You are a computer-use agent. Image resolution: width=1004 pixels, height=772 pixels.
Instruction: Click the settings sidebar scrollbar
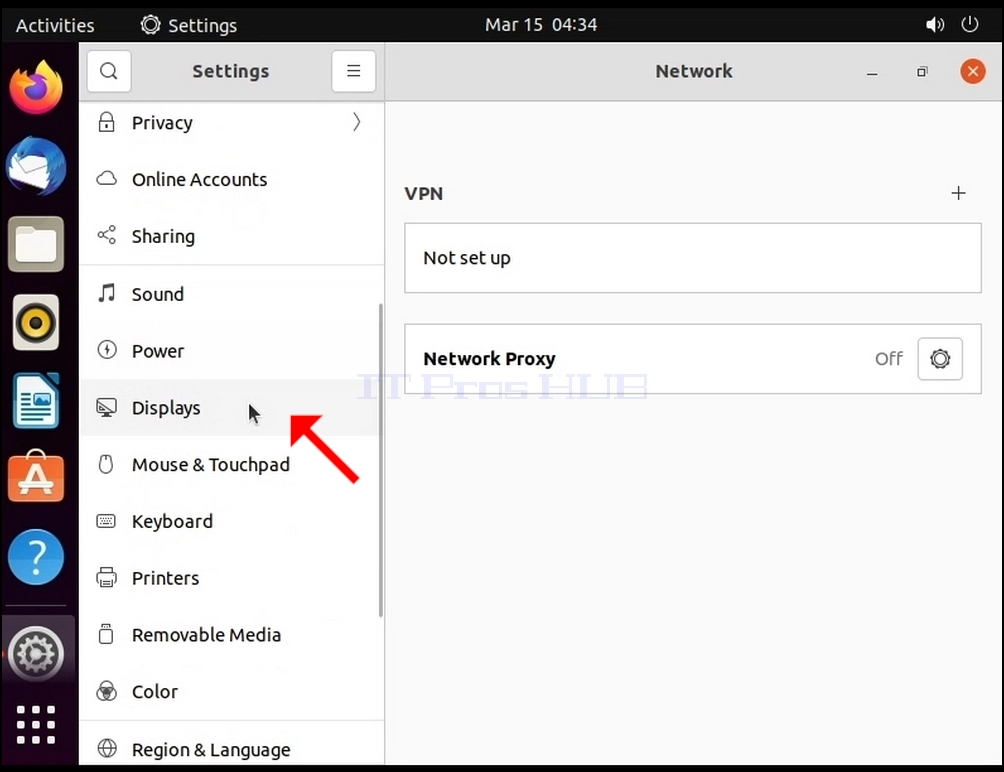click(x=380, y=460)
